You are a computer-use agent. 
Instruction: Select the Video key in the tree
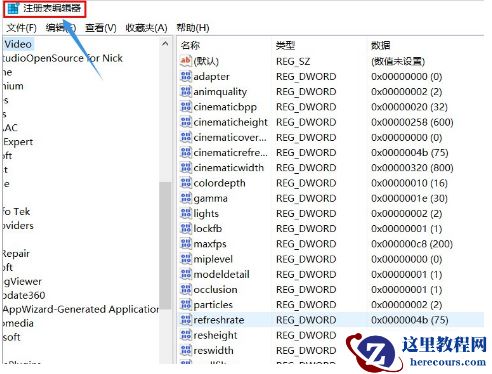[x=18, y=44]
